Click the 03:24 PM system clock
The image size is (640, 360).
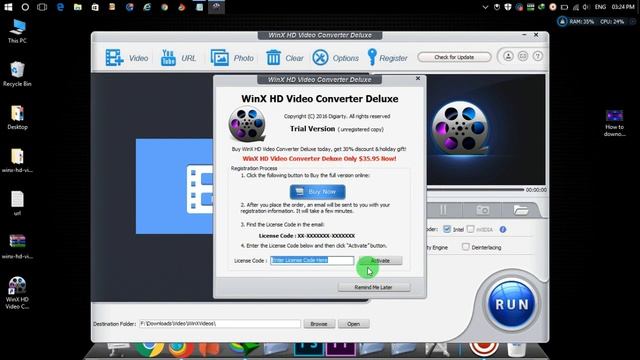point(623,7)
